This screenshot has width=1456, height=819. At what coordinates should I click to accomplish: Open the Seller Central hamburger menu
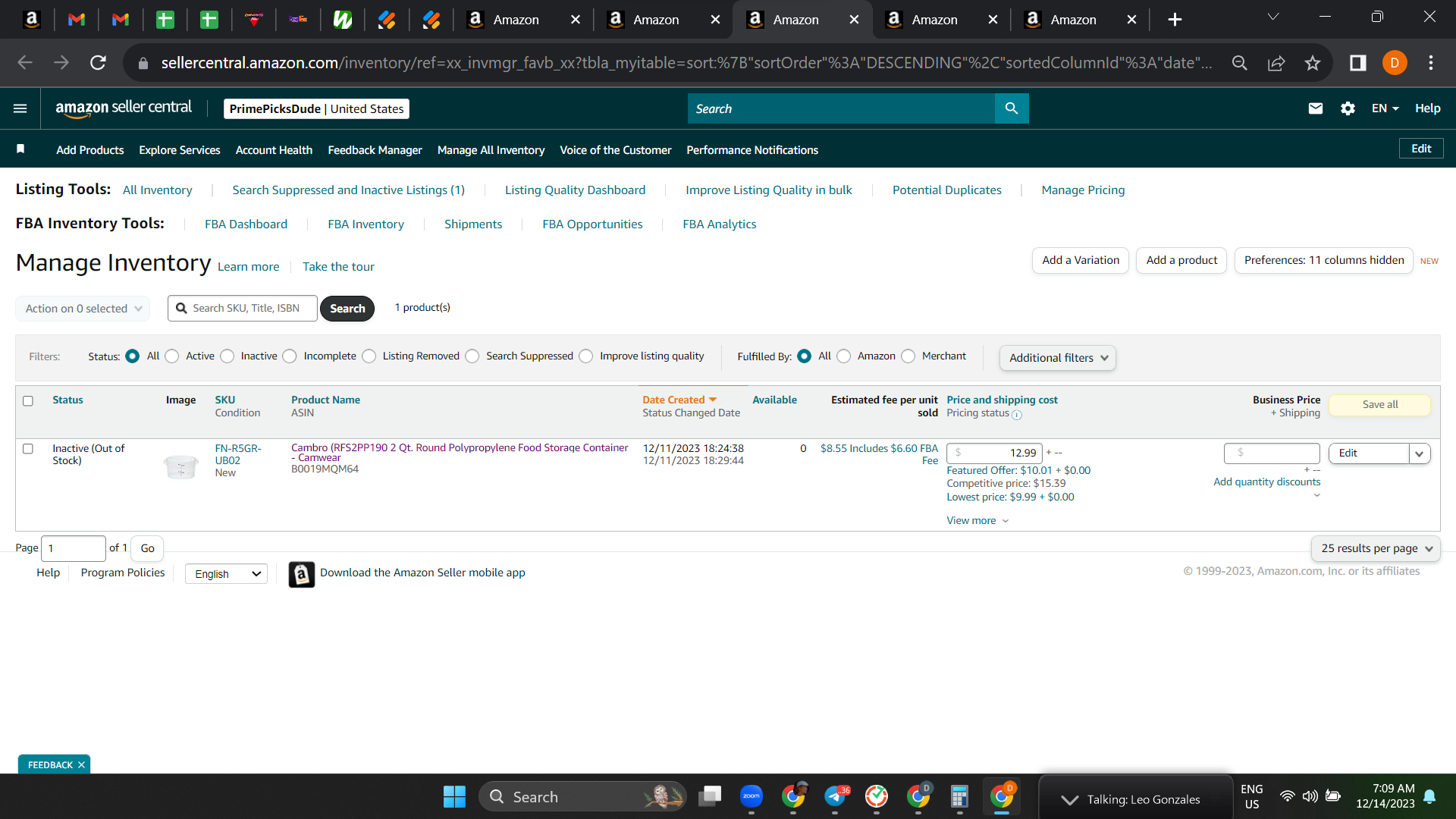(x=20, y=108)
